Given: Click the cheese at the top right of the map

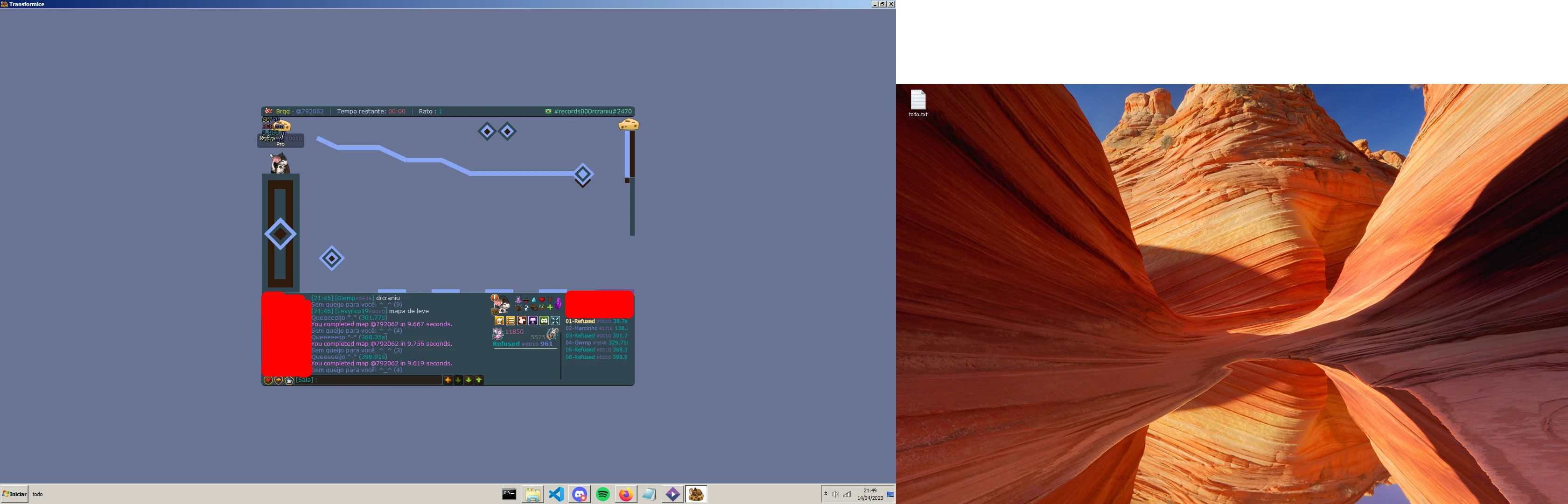Looking at the screenshot, I should point(629,124).
